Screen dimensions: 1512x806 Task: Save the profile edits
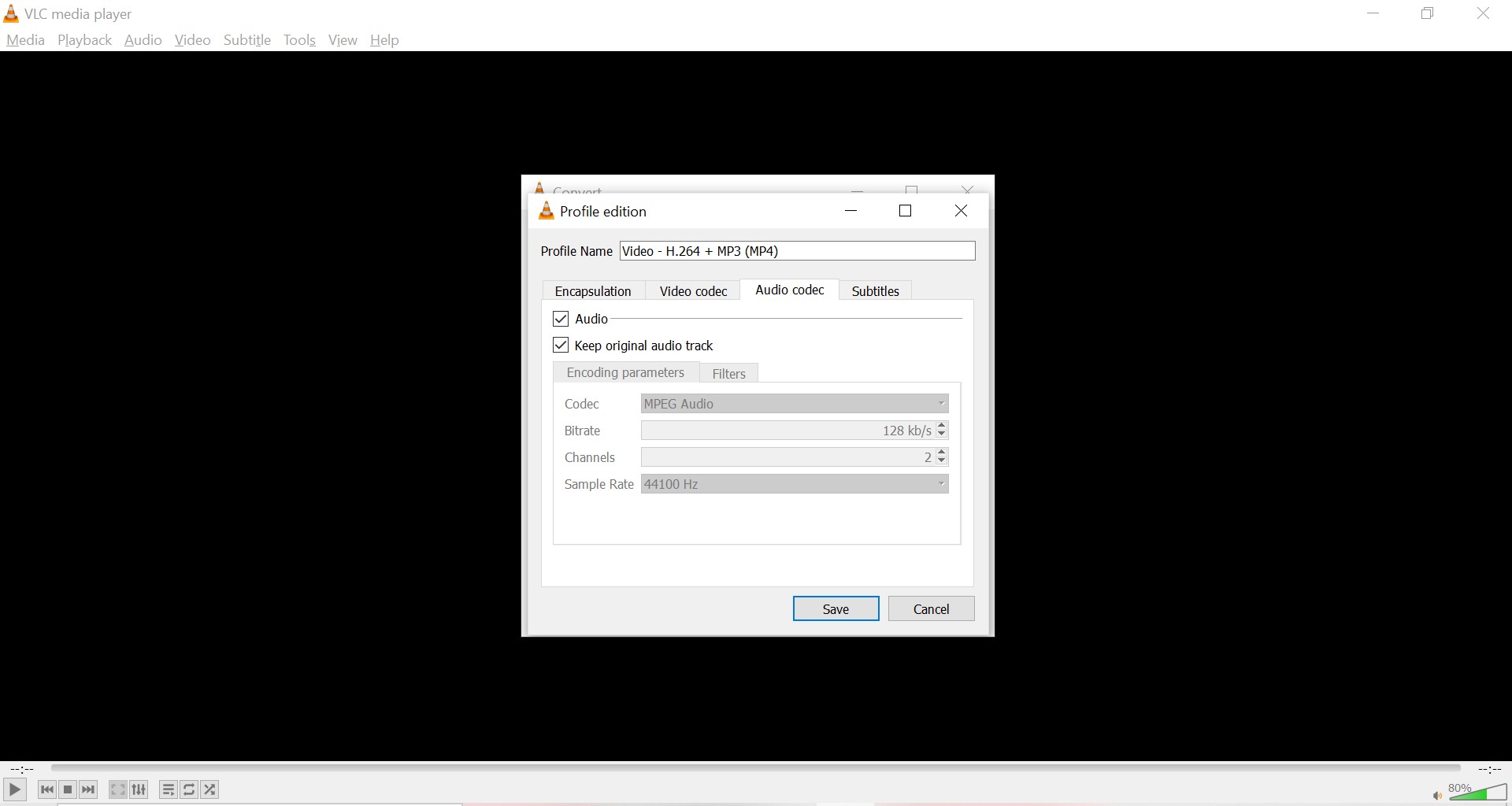(836, 608)
